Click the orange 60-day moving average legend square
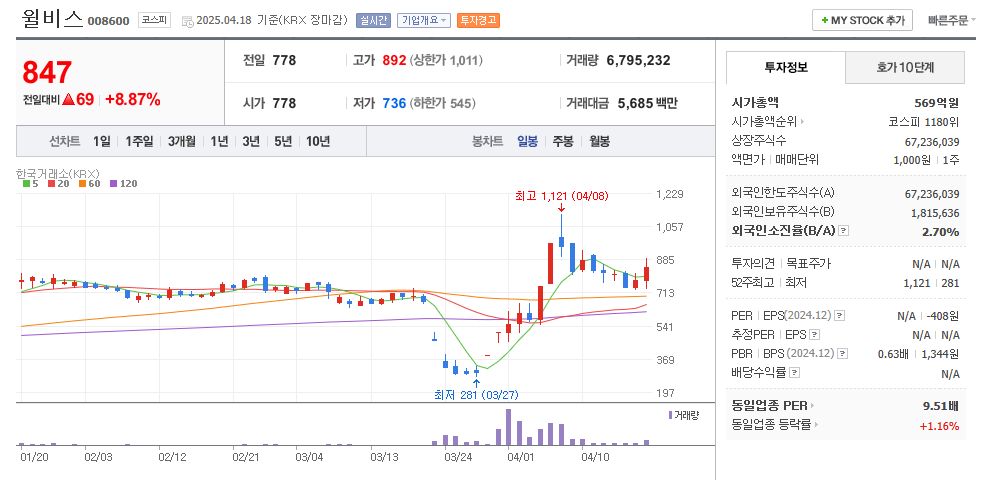This screenshot has height=480, width=984. click(82, 184)
